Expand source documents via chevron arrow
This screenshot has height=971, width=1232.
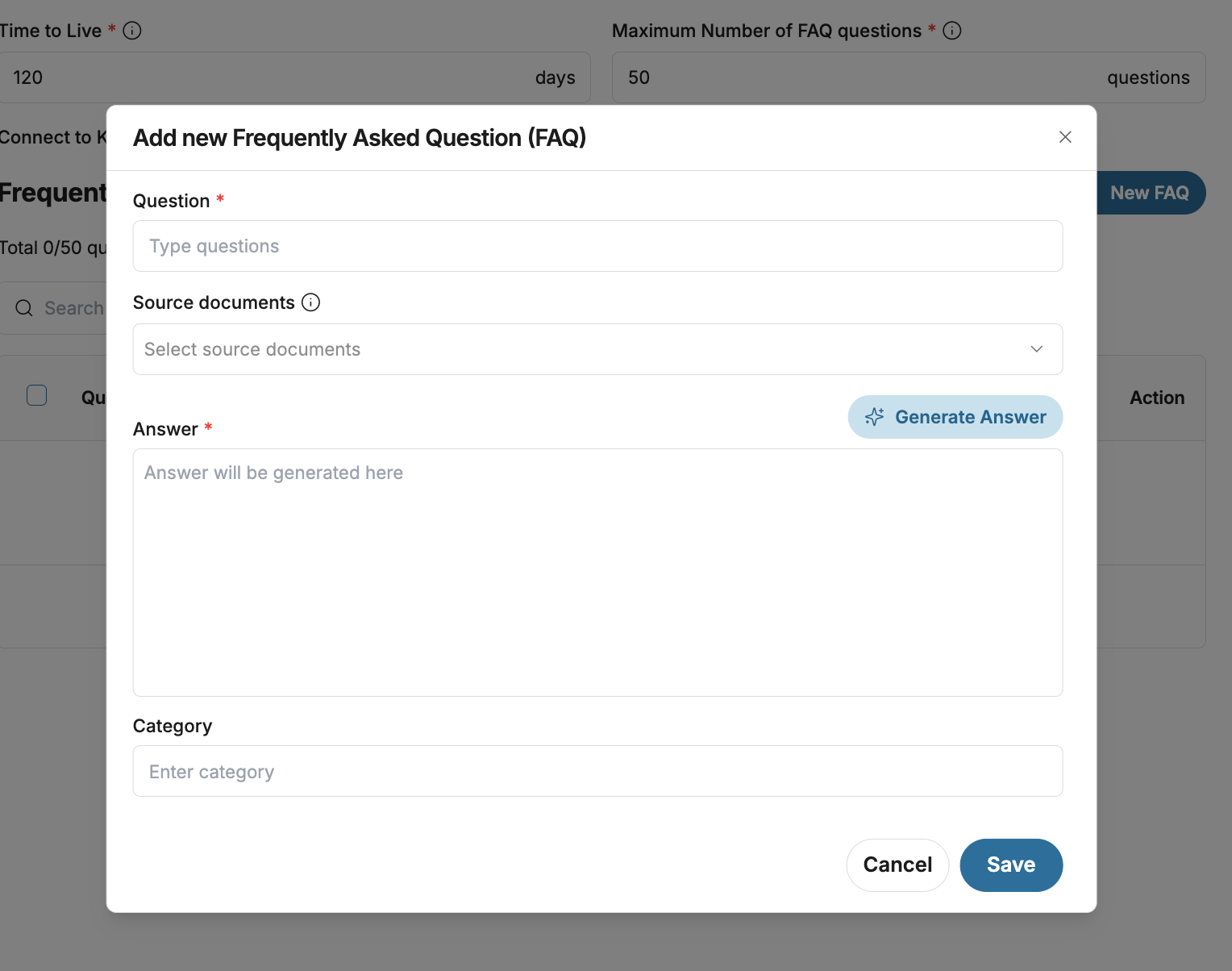[x=1037, y=349]
